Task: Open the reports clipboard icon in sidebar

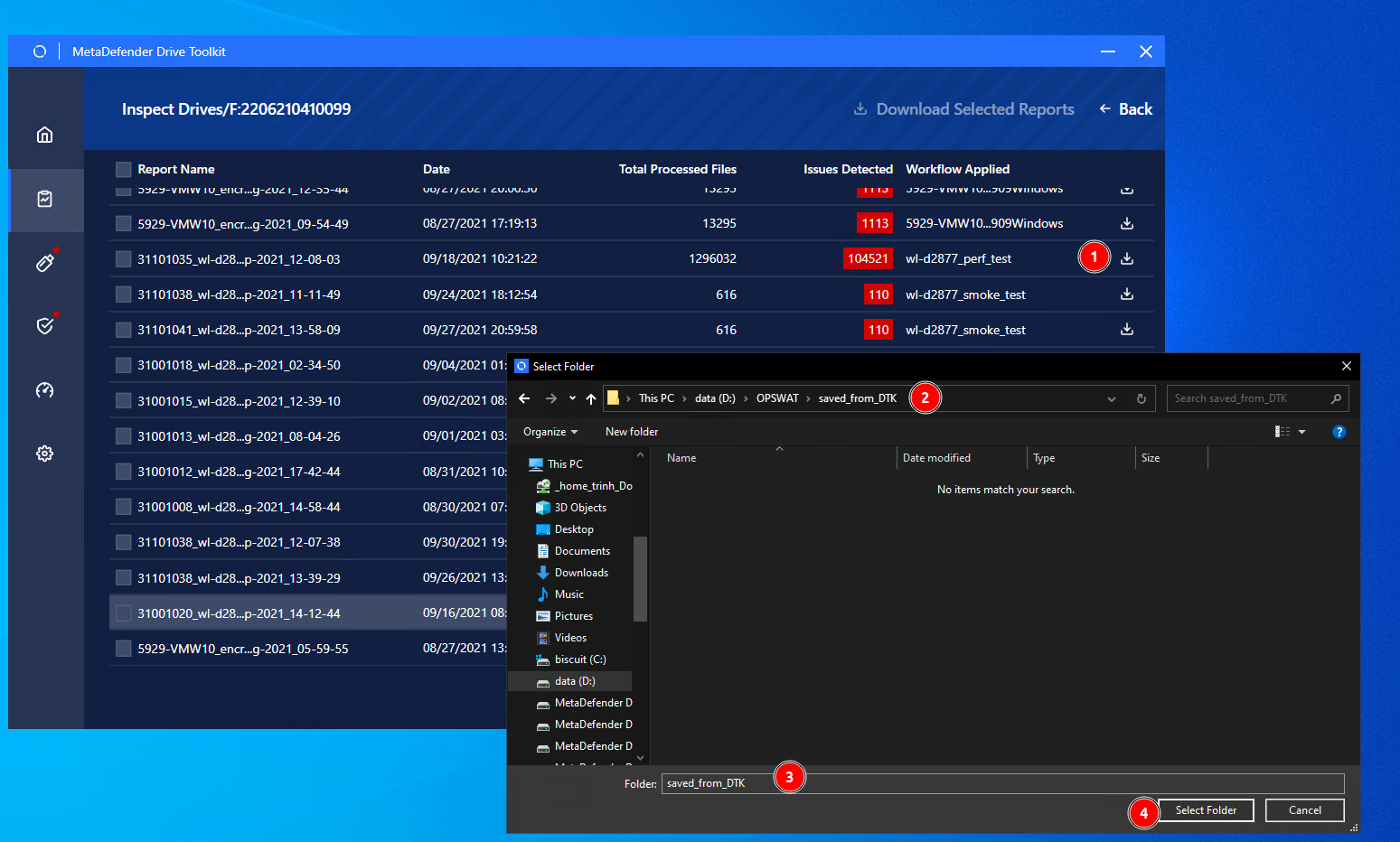Action: [x=44, y=199]
